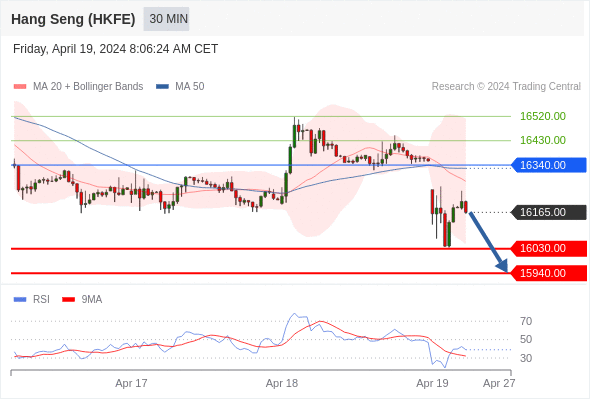This screenshot has width=590, height=400.
Task: Click the date line Friday, April 19, 2024
Action: click(x=116, y=49)
